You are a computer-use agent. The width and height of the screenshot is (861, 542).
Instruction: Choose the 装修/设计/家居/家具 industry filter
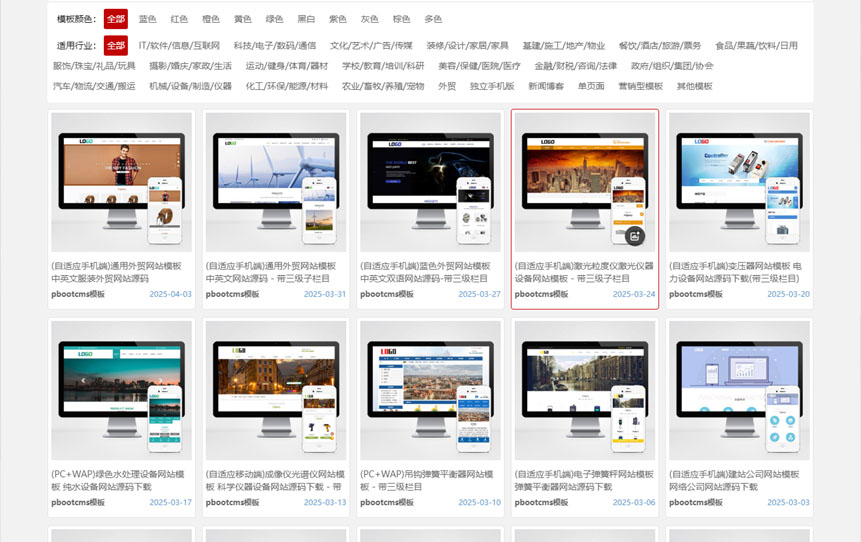click(467, 46)
